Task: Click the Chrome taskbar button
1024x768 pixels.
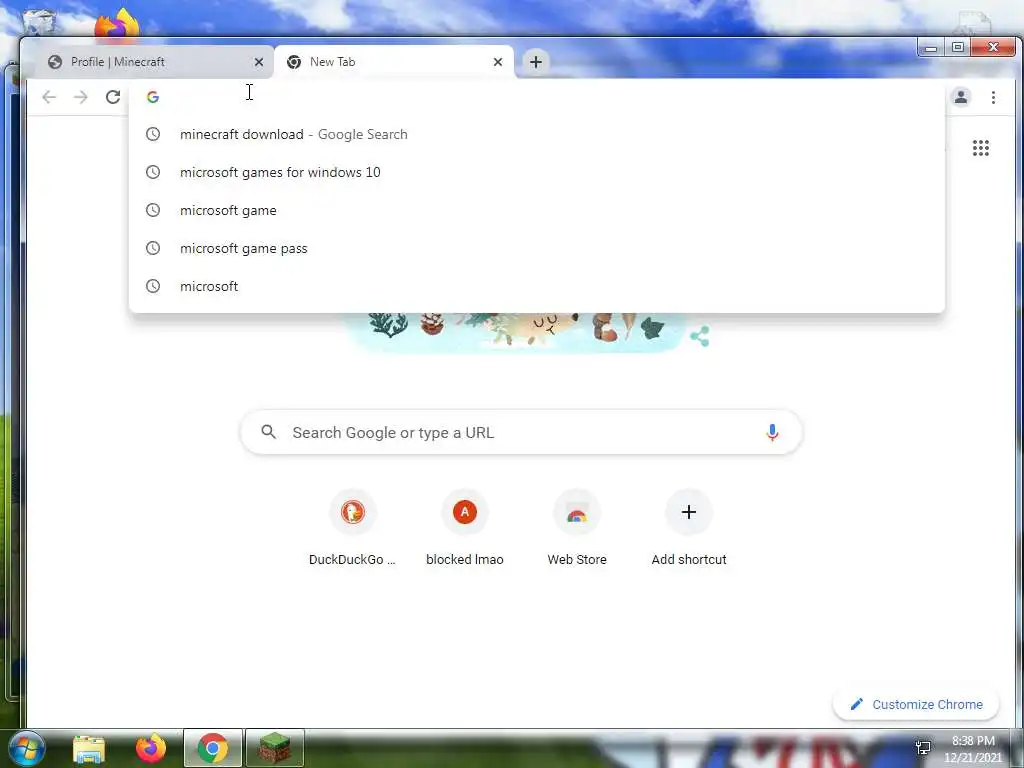Action: [213, 748]
